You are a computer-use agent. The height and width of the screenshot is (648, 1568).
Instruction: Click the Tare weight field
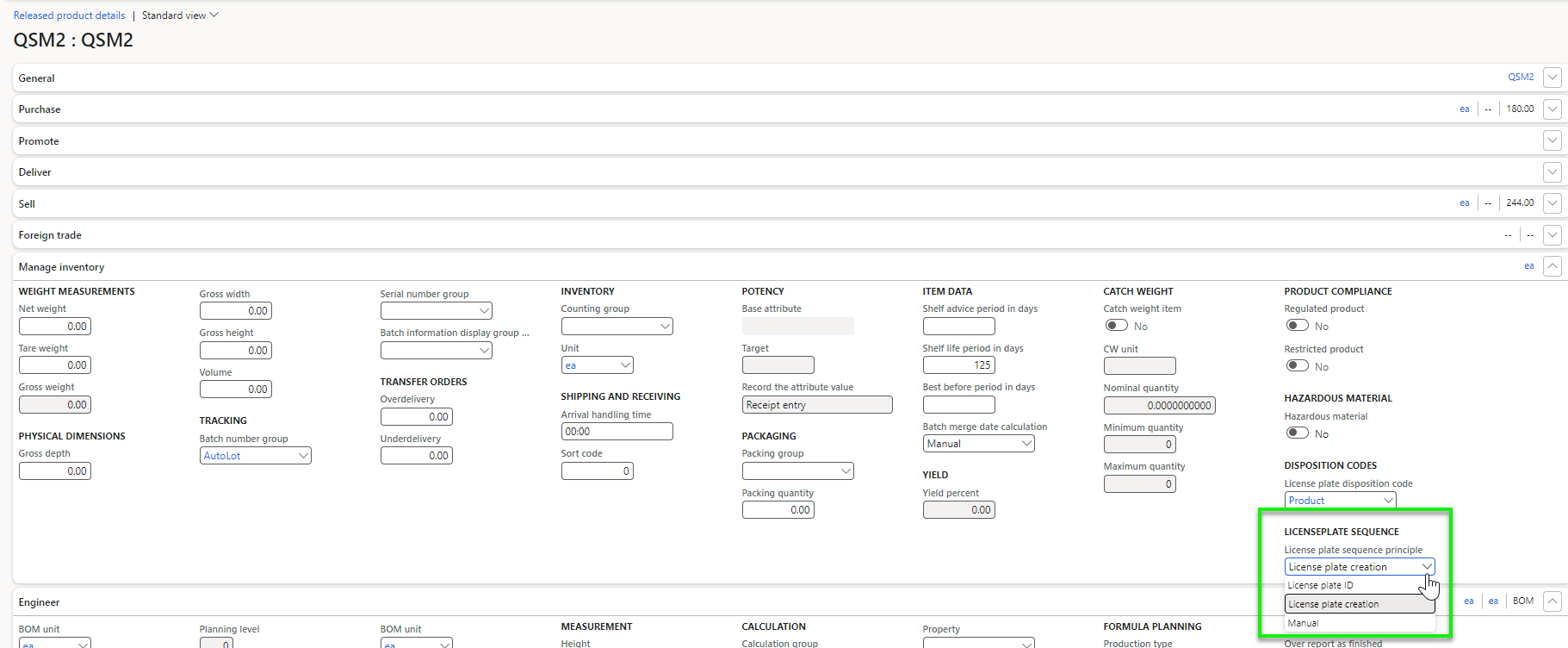(x=55, y=365)
